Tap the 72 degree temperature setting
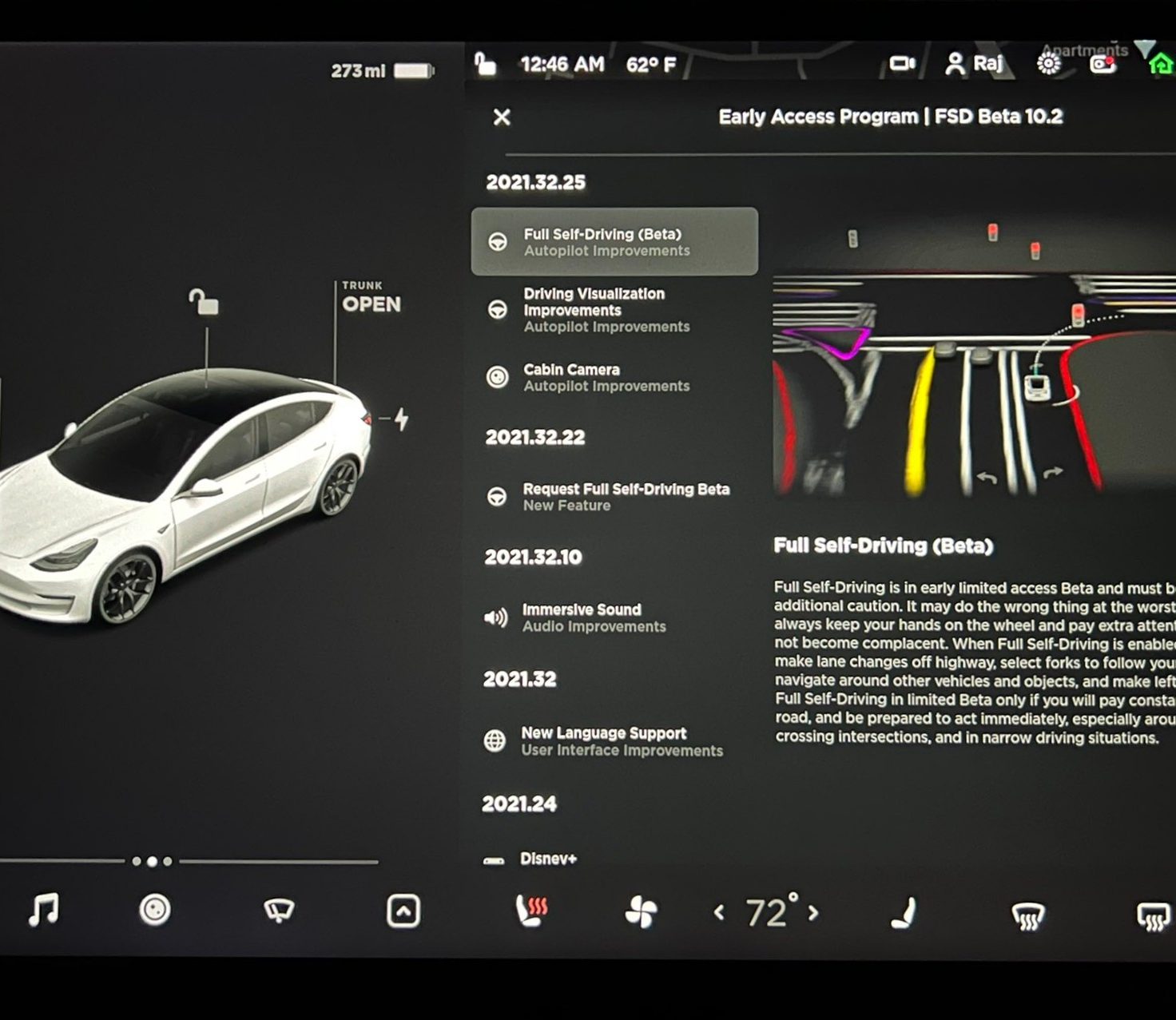The width and height of the screenshot is (1176, 1020). pos(770,911)
